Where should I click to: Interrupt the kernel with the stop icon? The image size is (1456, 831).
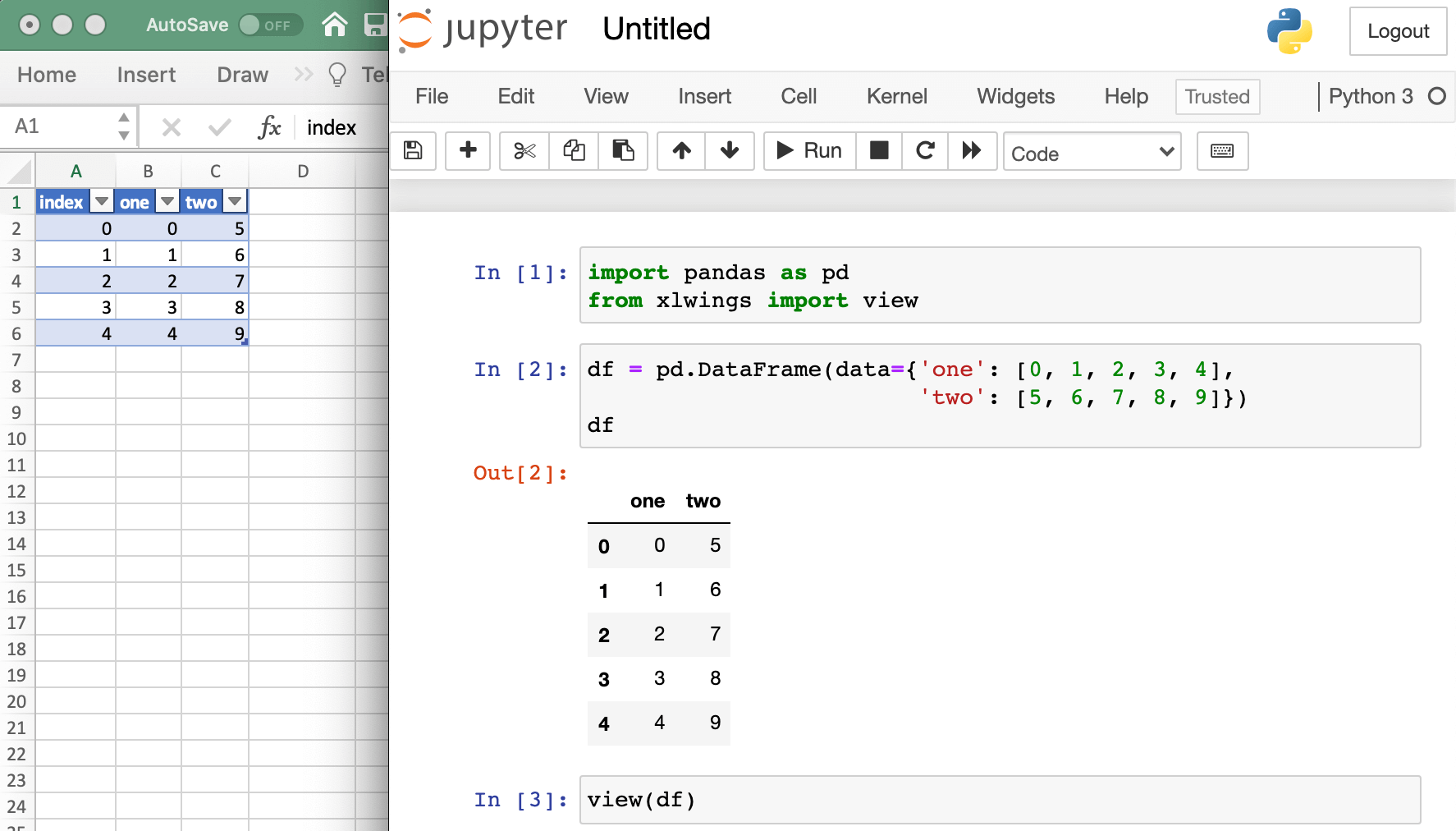[x=879, y=151]
